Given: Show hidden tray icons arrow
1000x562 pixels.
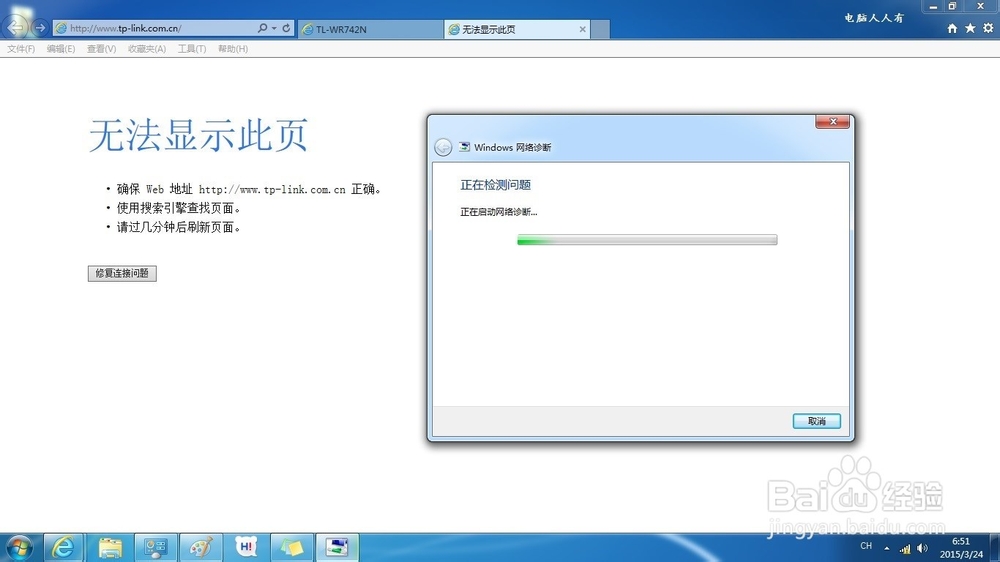Looking at the screenshot, I should click(x=886, y=548).
